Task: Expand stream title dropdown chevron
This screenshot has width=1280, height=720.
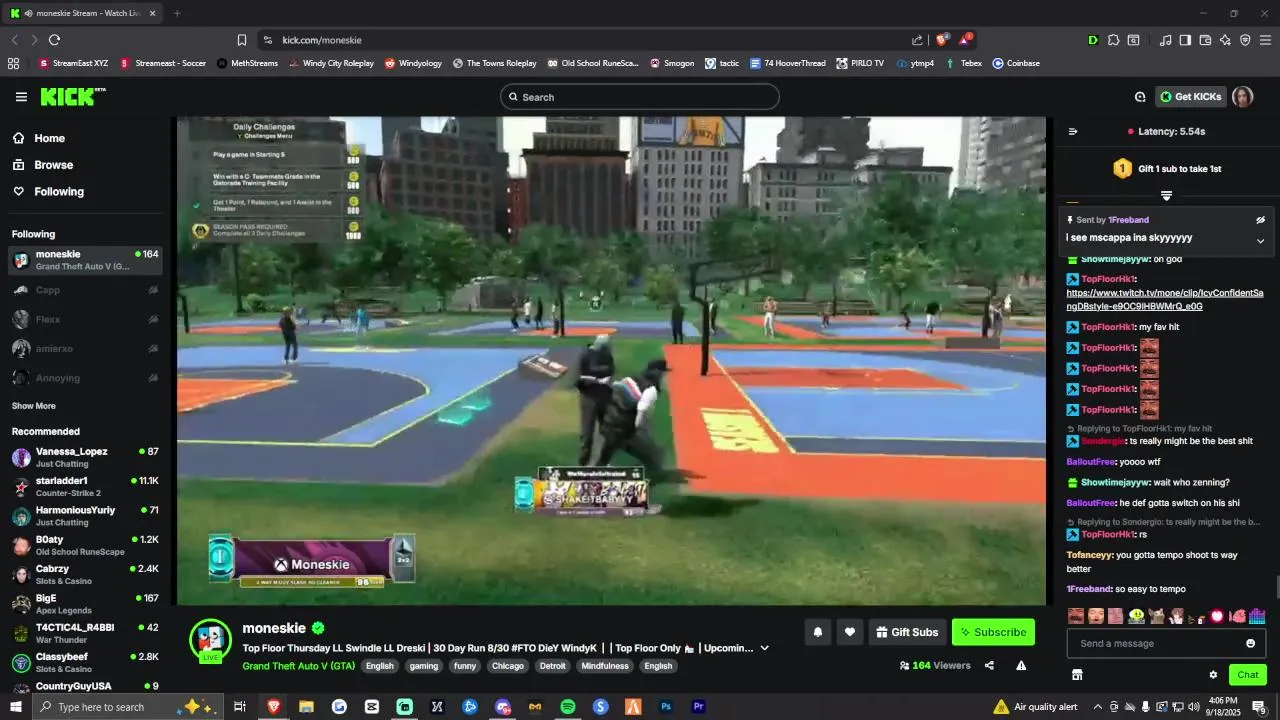Action: coord(765,648)
